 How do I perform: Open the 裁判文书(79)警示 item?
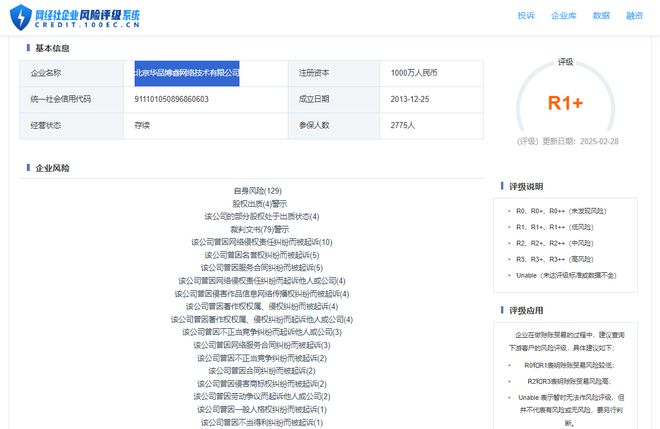pos(260,229)
